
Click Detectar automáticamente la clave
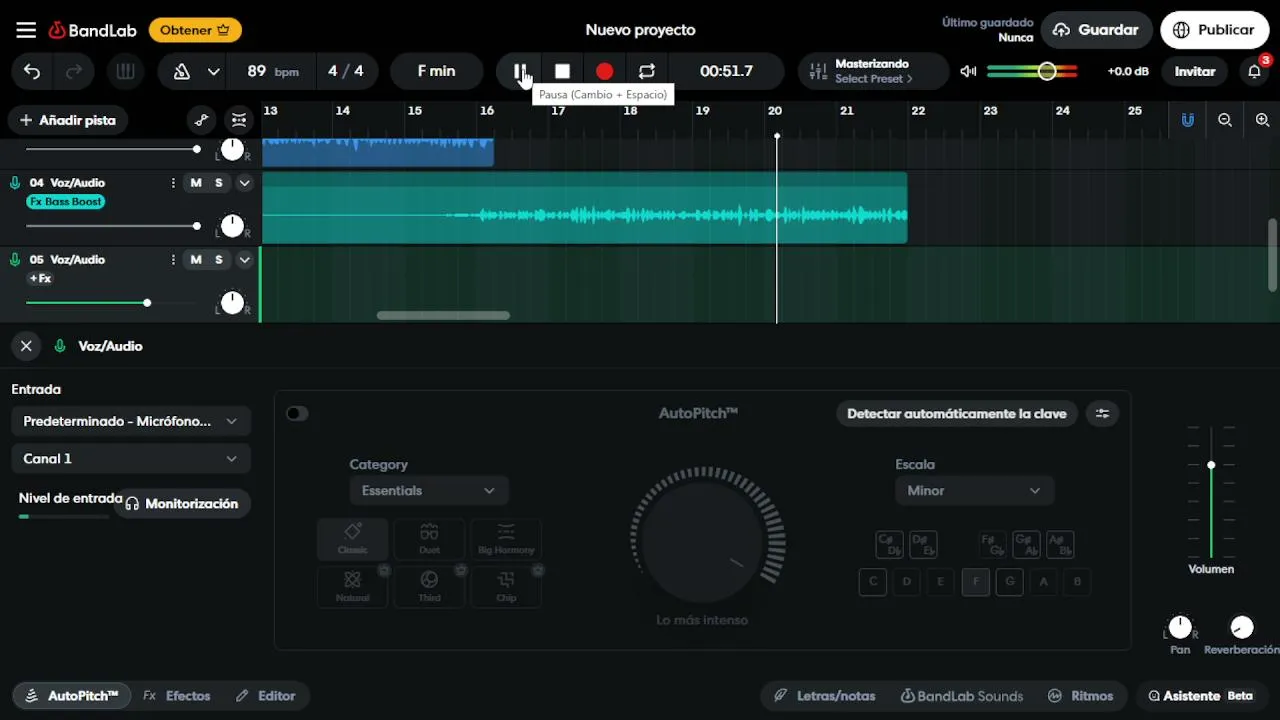(957, 414)
